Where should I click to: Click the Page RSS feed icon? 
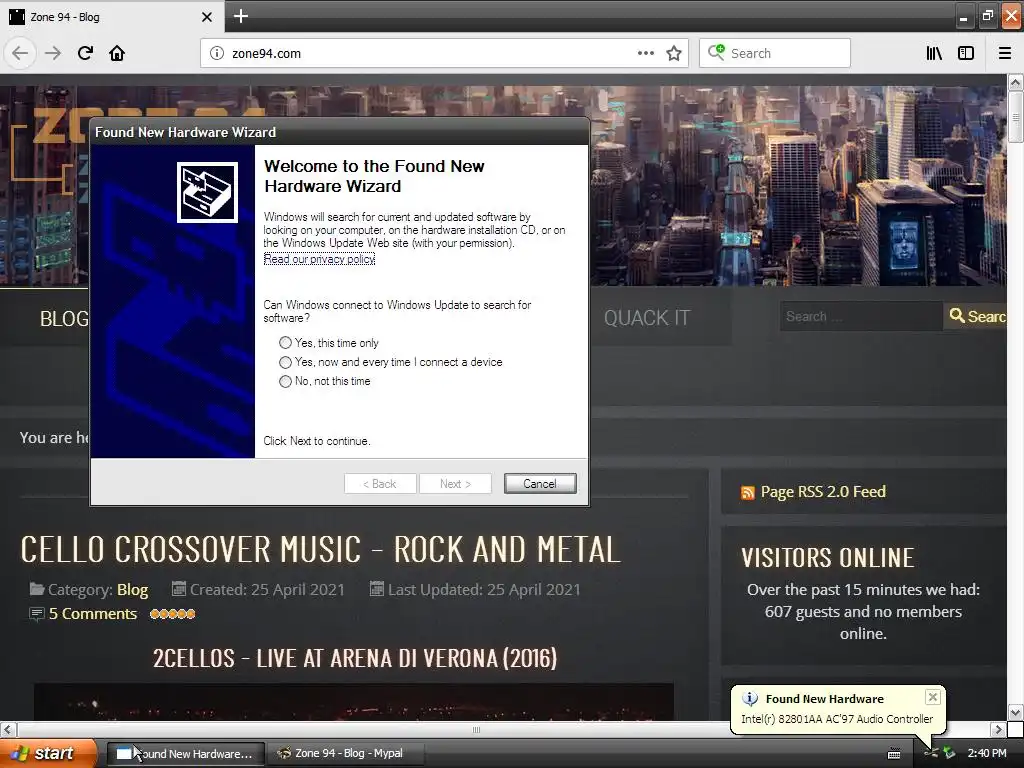coord(748,492)
